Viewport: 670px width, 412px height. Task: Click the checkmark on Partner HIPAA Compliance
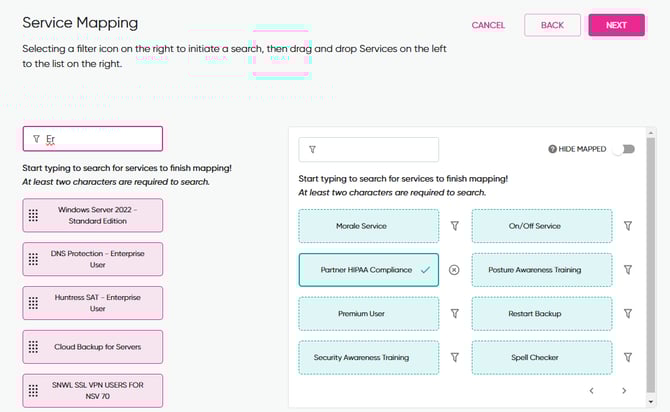tap(425, 270)
